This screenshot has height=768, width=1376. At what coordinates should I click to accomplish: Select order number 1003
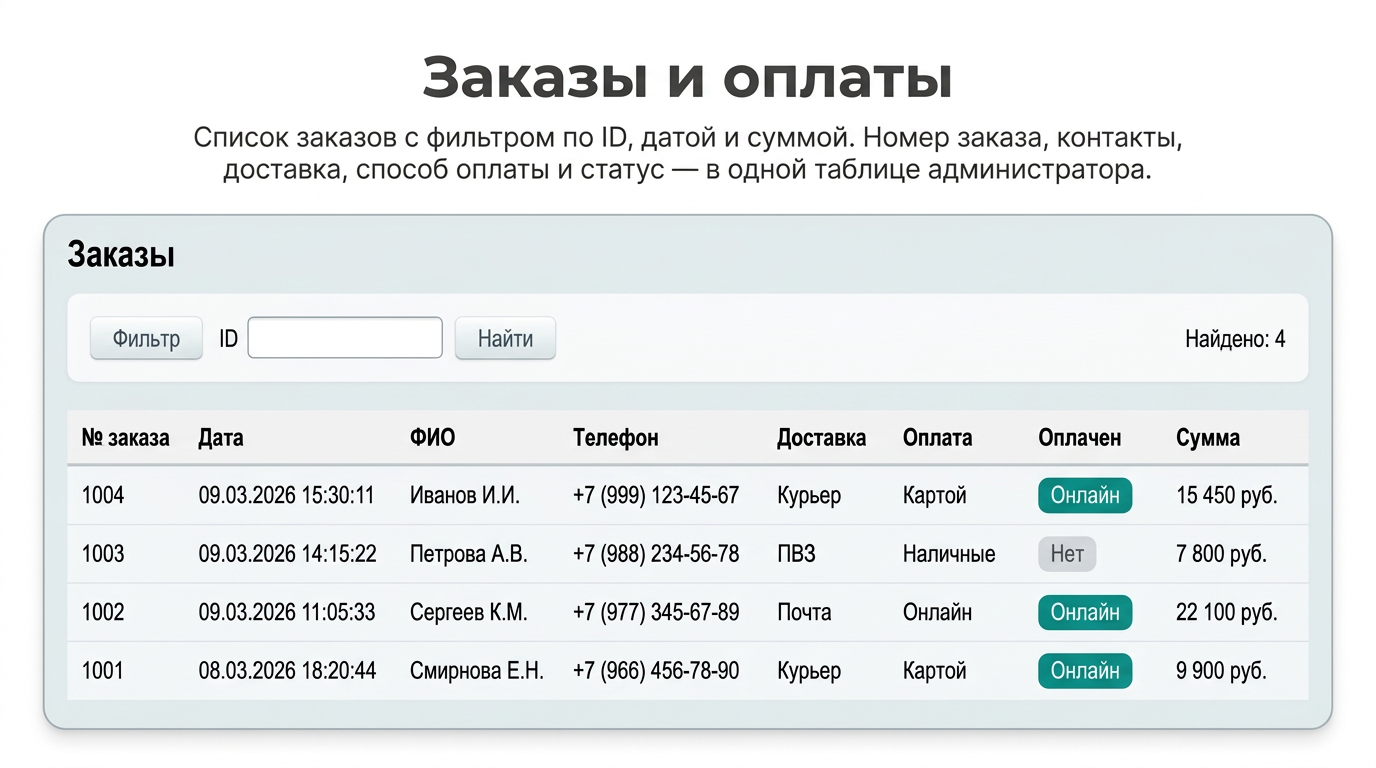[103, 554]
